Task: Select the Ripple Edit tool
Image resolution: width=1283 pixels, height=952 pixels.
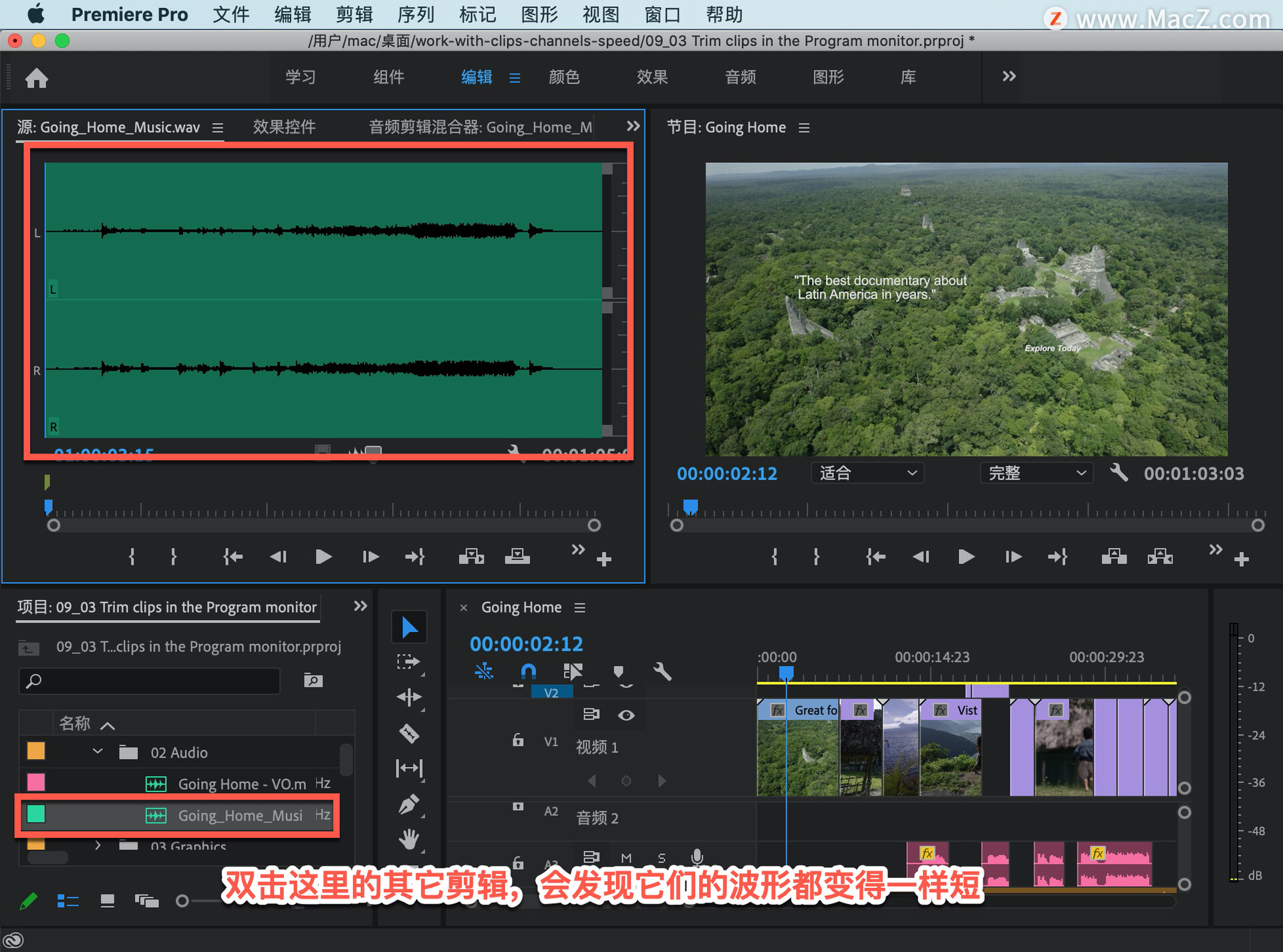Action: [409, 697]
